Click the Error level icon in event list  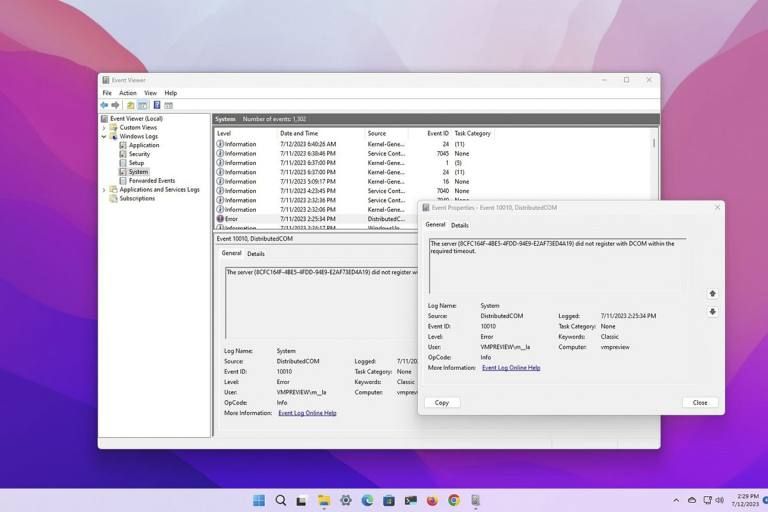click(x=220, y=219)
